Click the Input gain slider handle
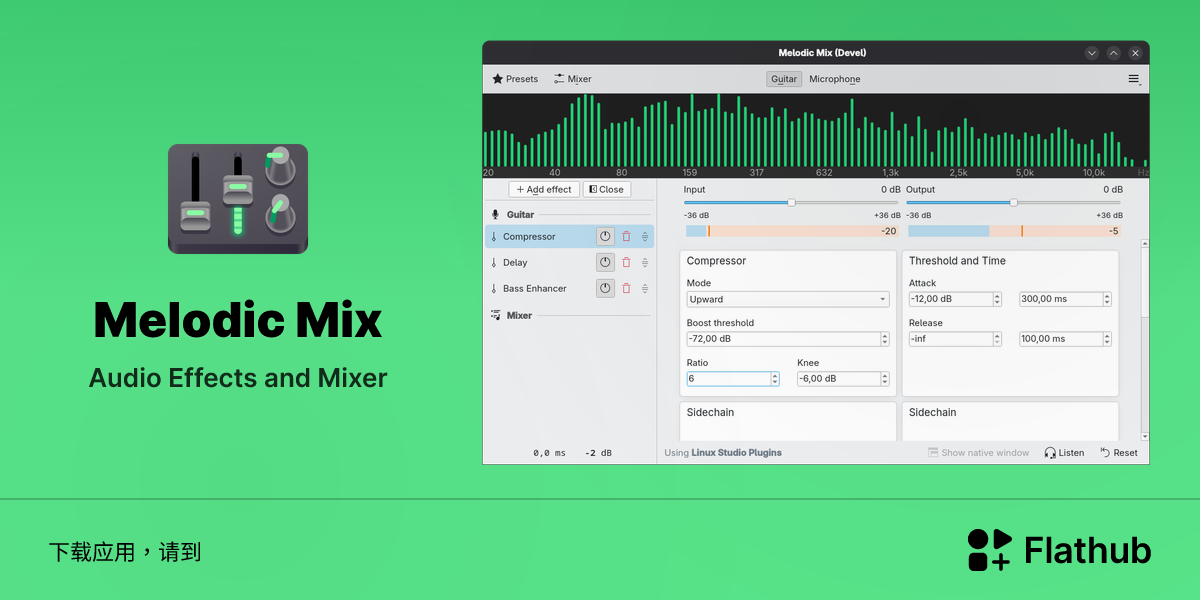The width and height of the screenshot is (1200, 600). coord(791,203)
